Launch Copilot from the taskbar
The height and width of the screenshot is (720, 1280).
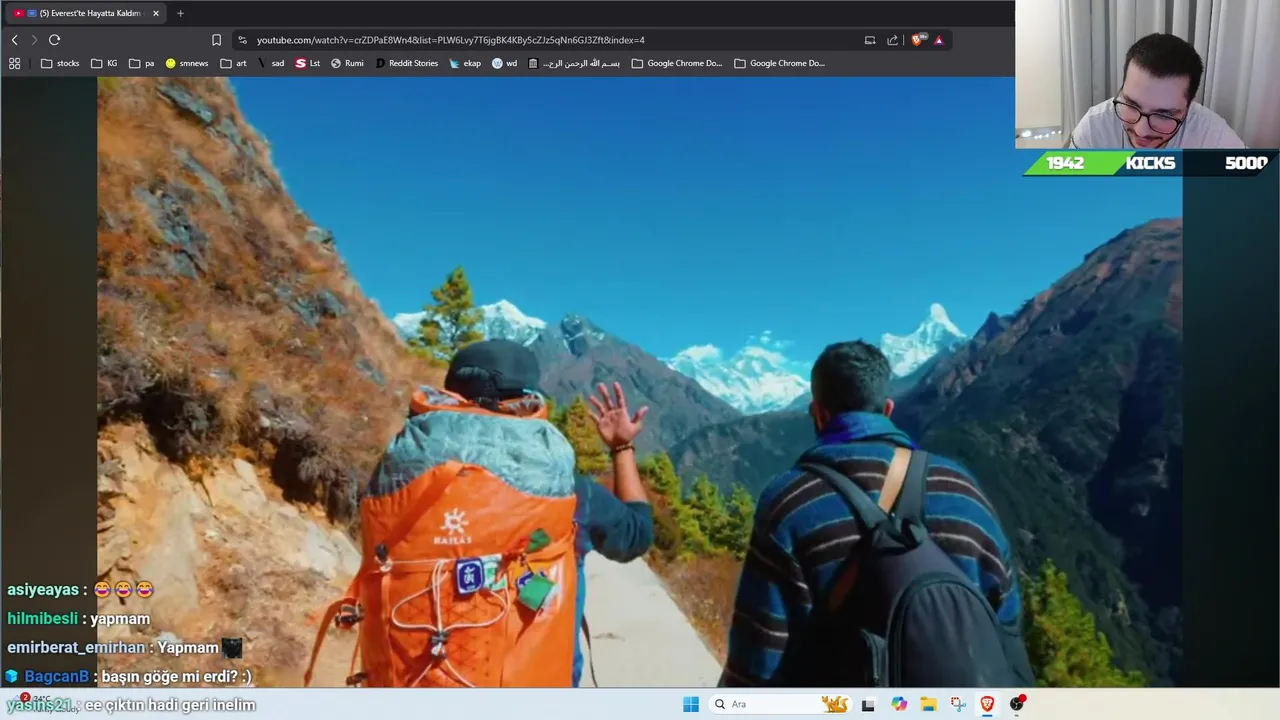(899, 704)
